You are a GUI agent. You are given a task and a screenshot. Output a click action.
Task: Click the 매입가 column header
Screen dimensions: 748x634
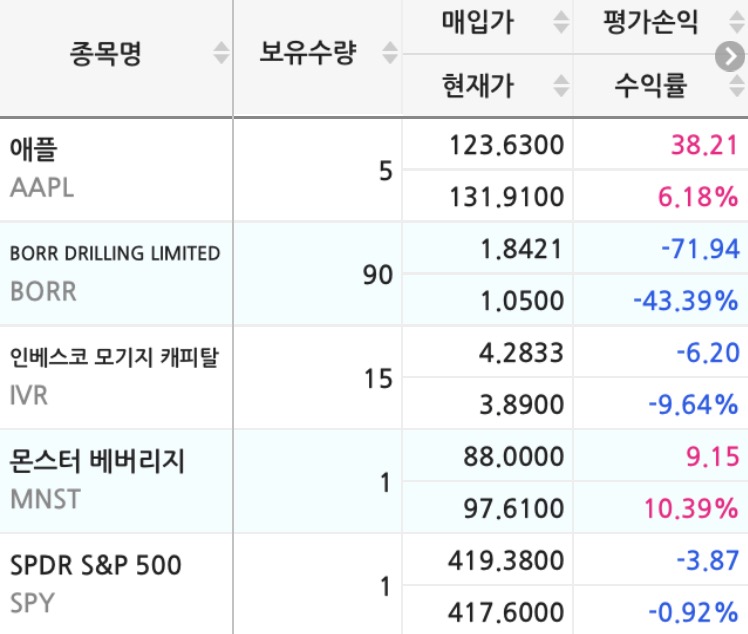tap(478, 22)
